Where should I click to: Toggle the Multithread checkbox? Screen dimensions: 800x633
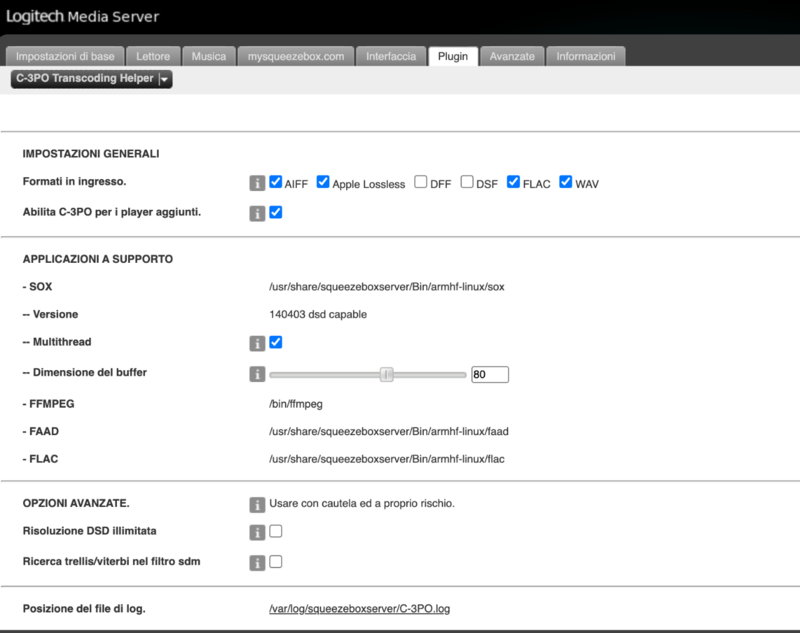coord(276,342)
